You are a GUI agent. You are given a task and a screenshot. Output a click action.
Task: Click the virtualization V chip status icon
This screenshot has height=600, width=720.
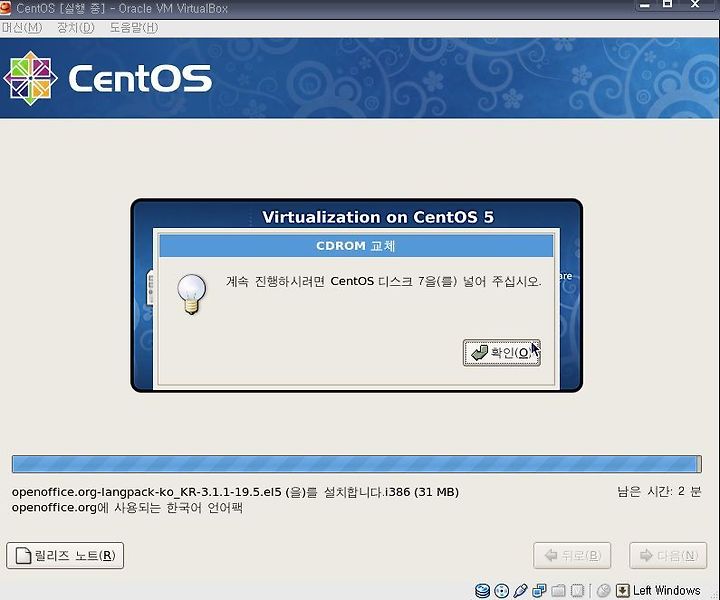click(x=577, y=590)
